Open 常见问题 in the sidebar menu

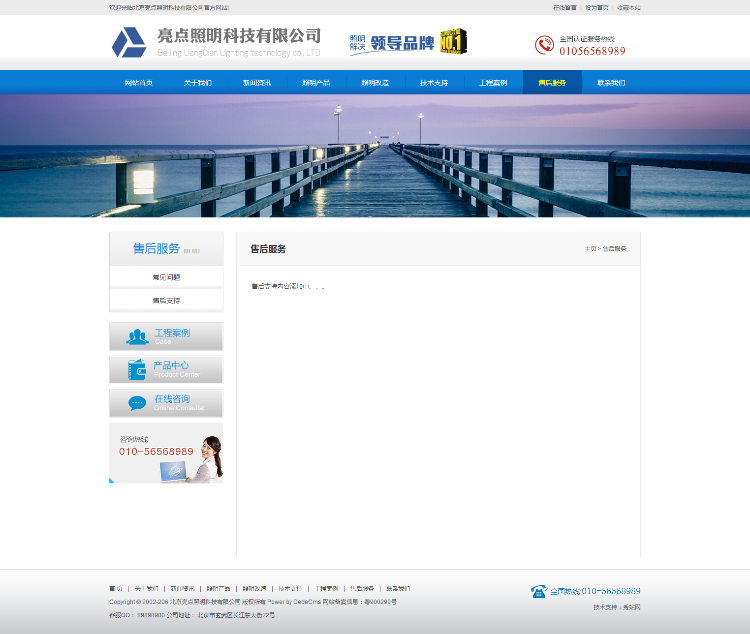(166, 277)
